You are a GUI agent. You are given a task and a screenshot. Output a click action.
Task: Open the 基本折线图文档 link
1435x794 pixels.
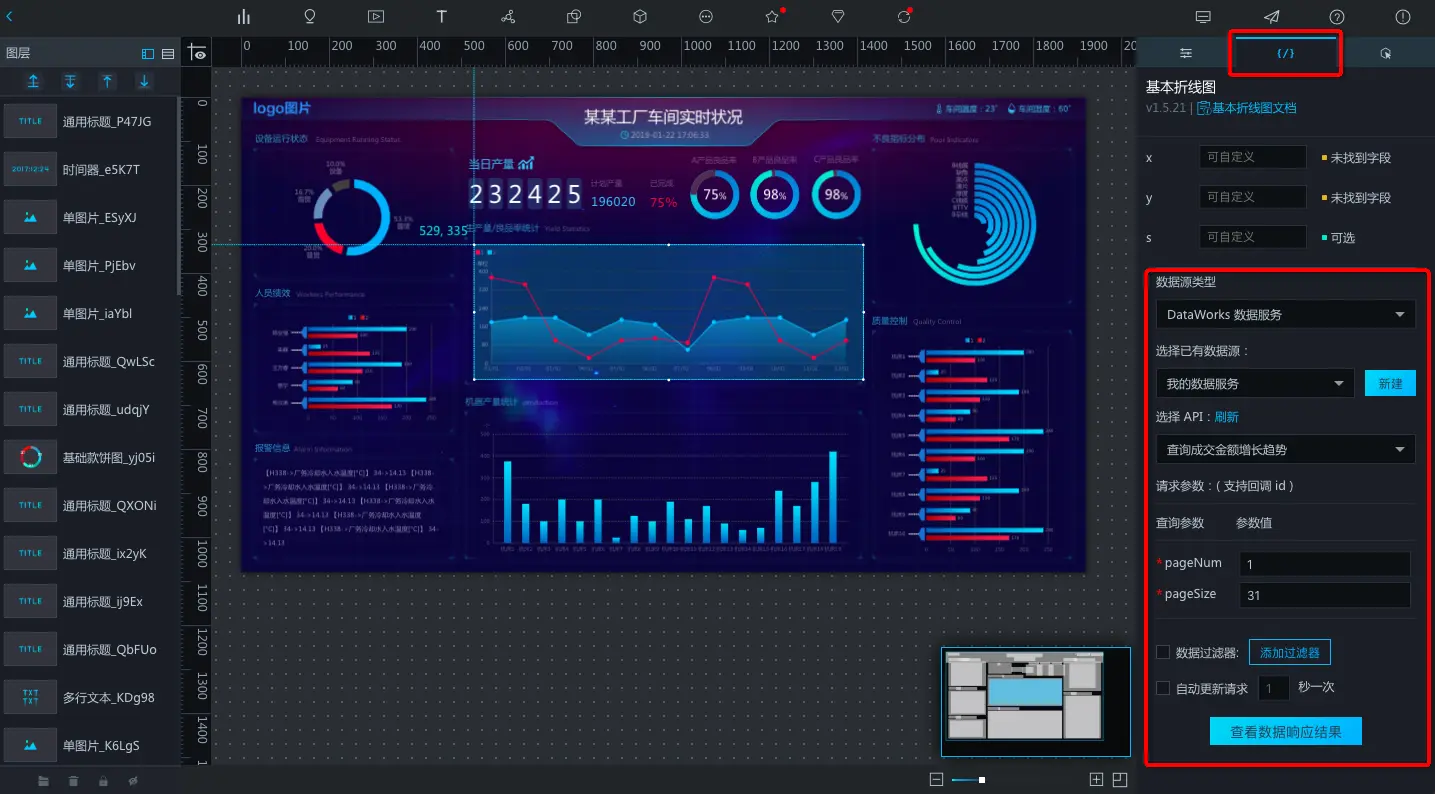tap(1246, 108)
